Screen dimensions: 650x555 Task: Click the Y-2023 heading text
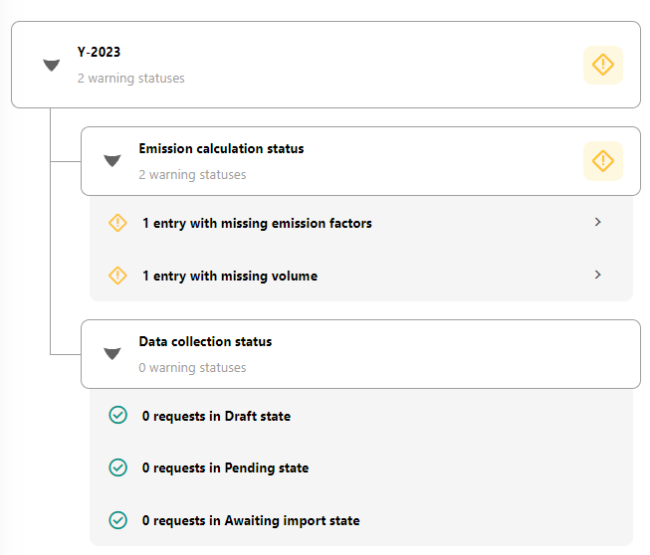[x=99, y=52]
